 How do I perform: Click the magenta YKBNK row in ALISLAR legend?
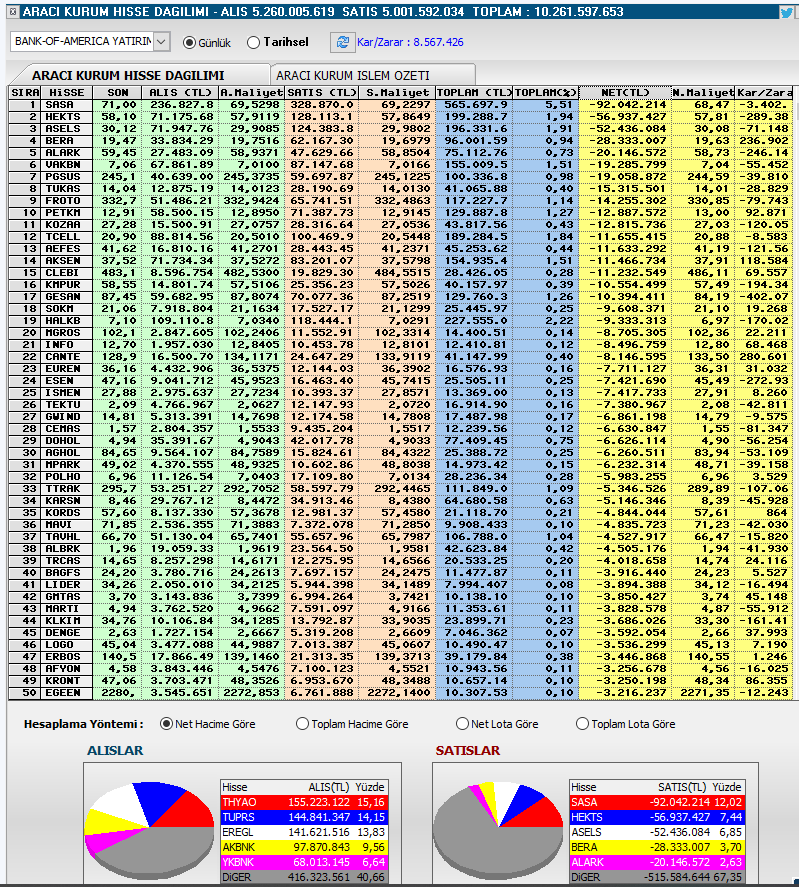tap(304, 863)
